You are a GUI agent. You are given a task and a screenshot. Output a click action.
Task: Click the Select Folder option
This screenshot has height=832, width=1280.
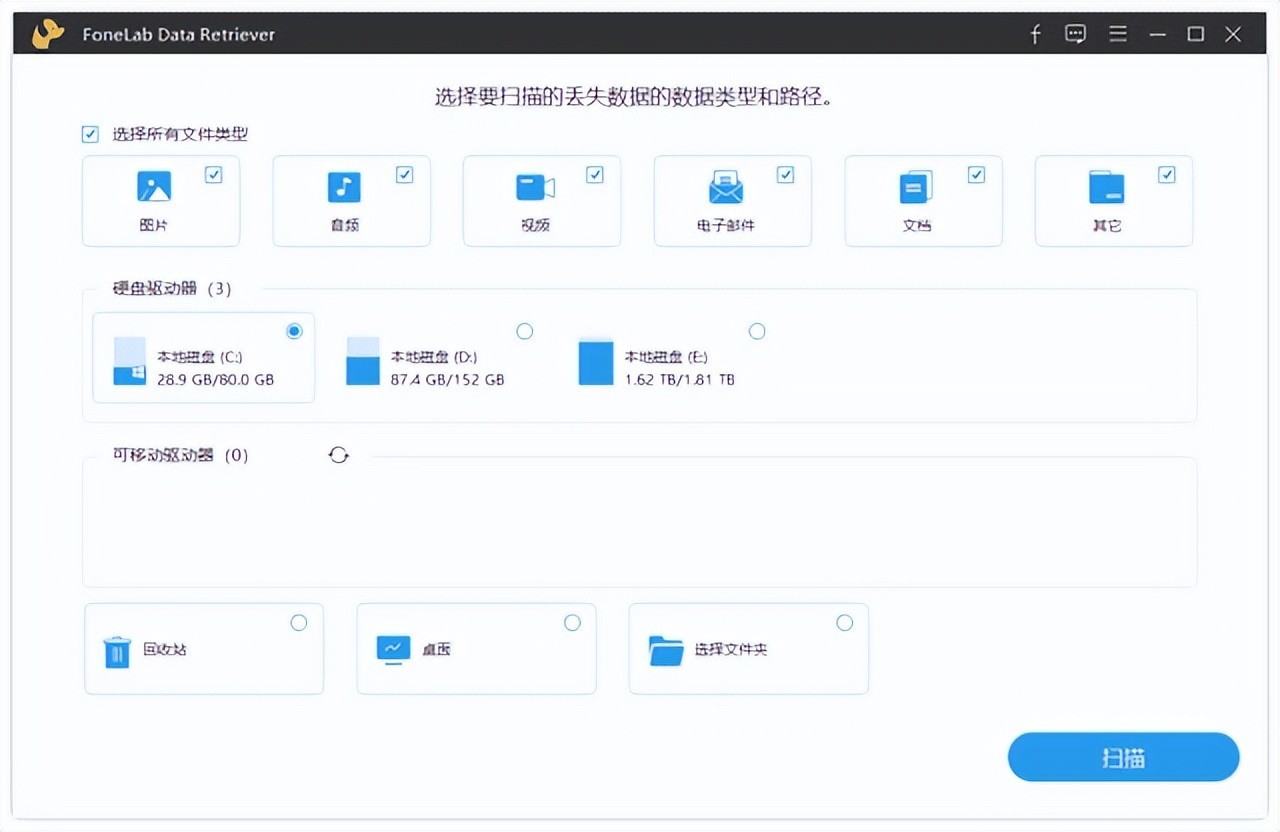click(x=844, y=623)
